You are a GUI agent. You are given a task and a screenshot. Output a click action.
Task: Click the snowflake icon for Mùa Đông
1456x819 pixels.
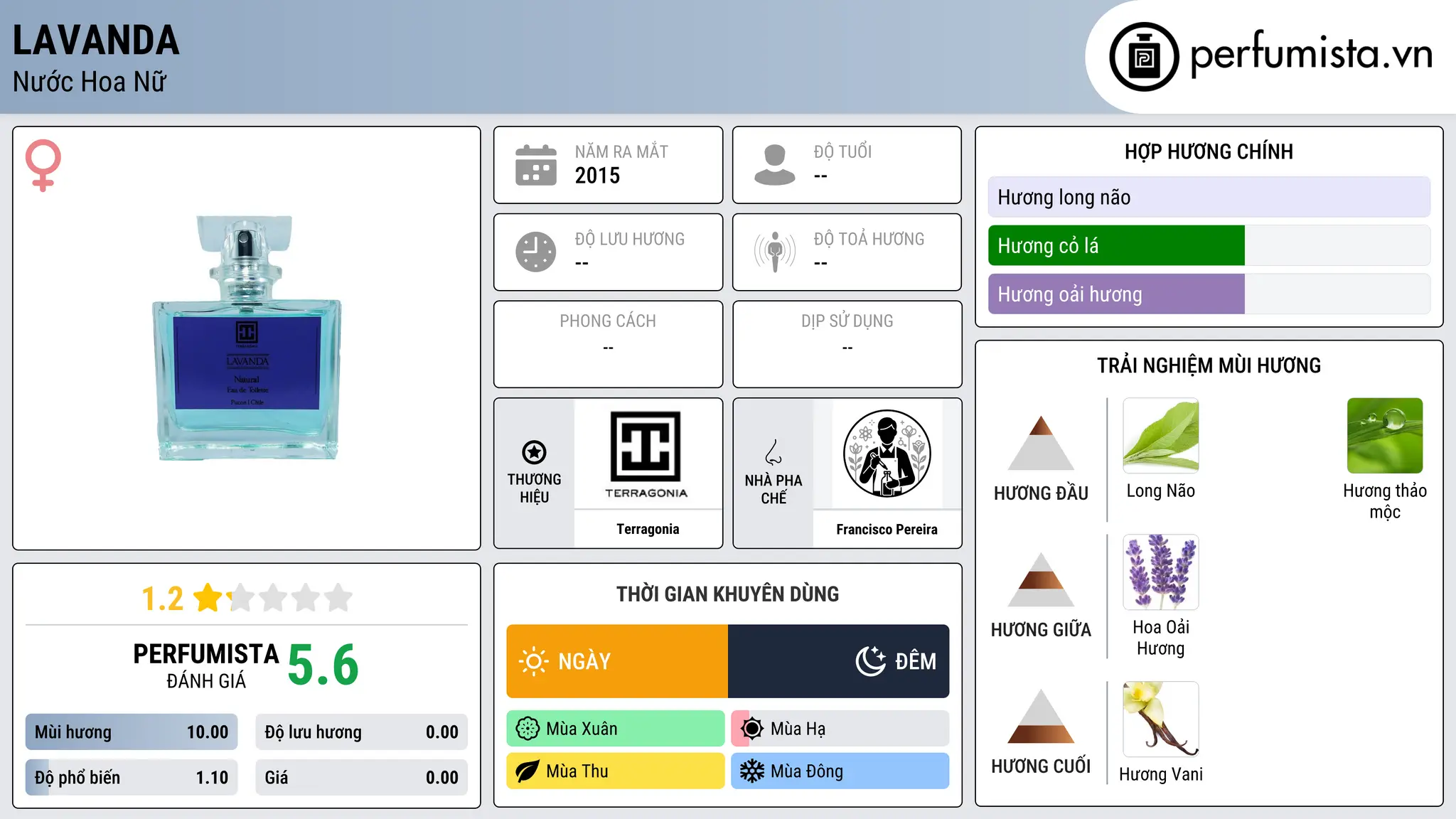click(x=751, y=771)
